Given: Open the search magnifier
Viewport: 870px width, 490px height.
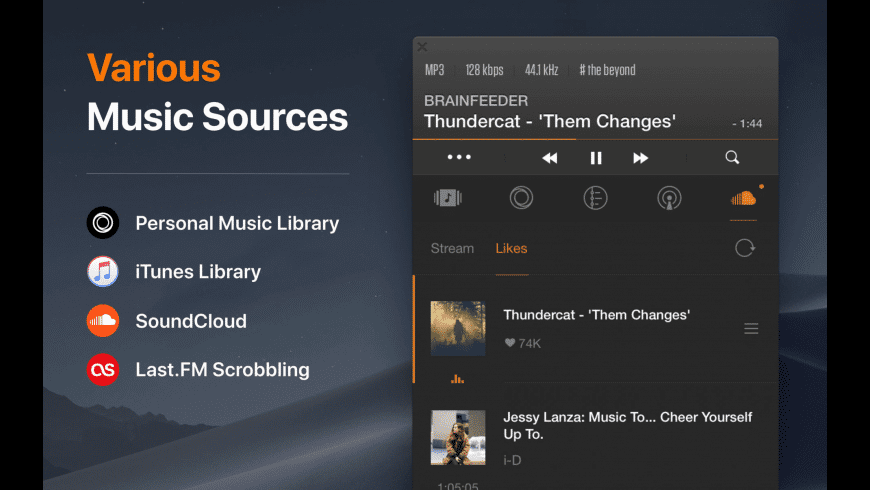Looking at the screenshot, I should click(732, 158).
